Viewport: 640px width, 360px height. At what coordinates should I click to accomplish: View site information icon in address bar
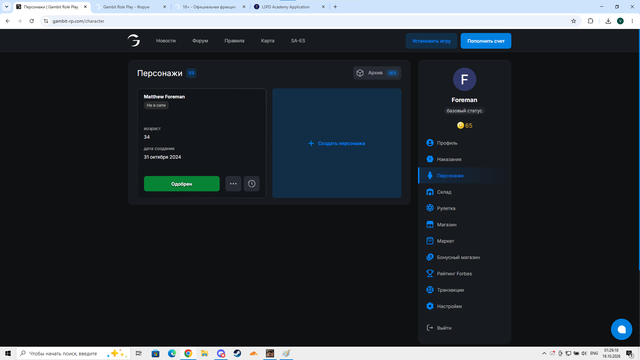click(x=46, y=21)
